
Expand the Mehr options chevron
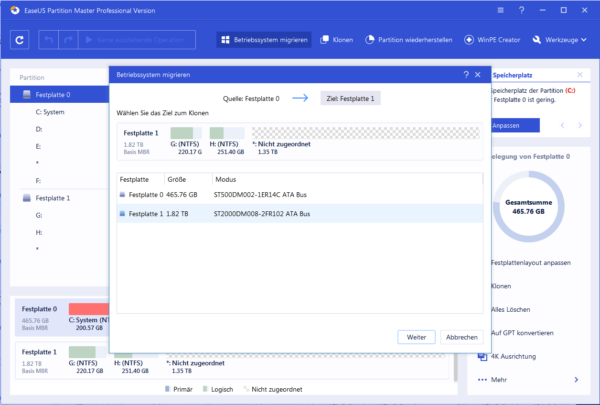576,380
